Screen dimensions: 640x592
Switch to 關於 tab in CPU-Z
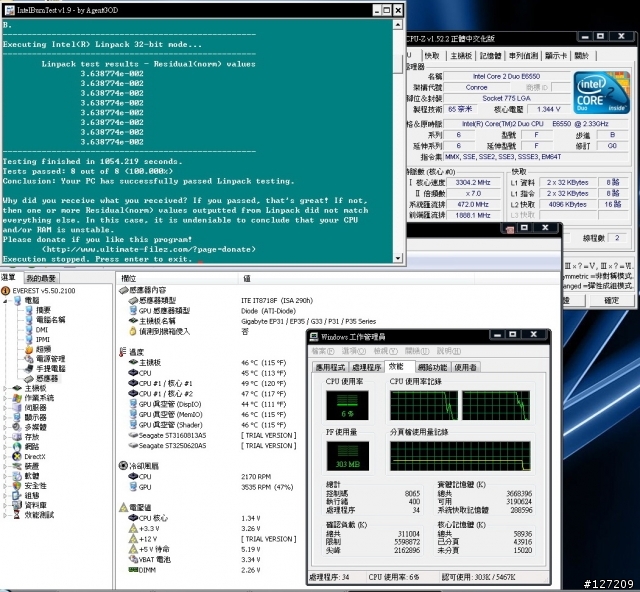[x=582, y=56]
